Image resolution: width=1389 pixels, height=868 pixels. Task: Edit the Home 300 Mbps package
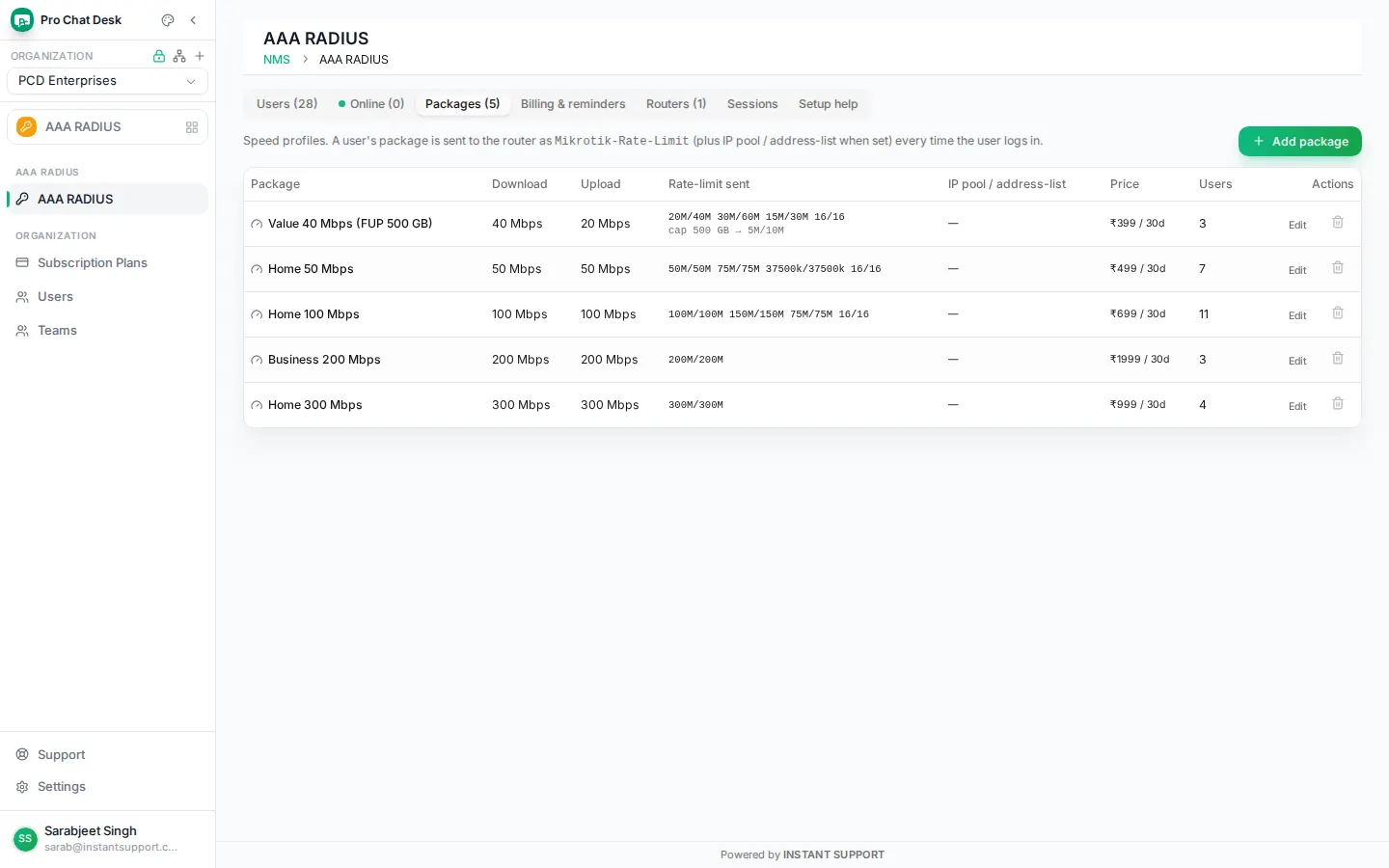(x=1297, y=406)
